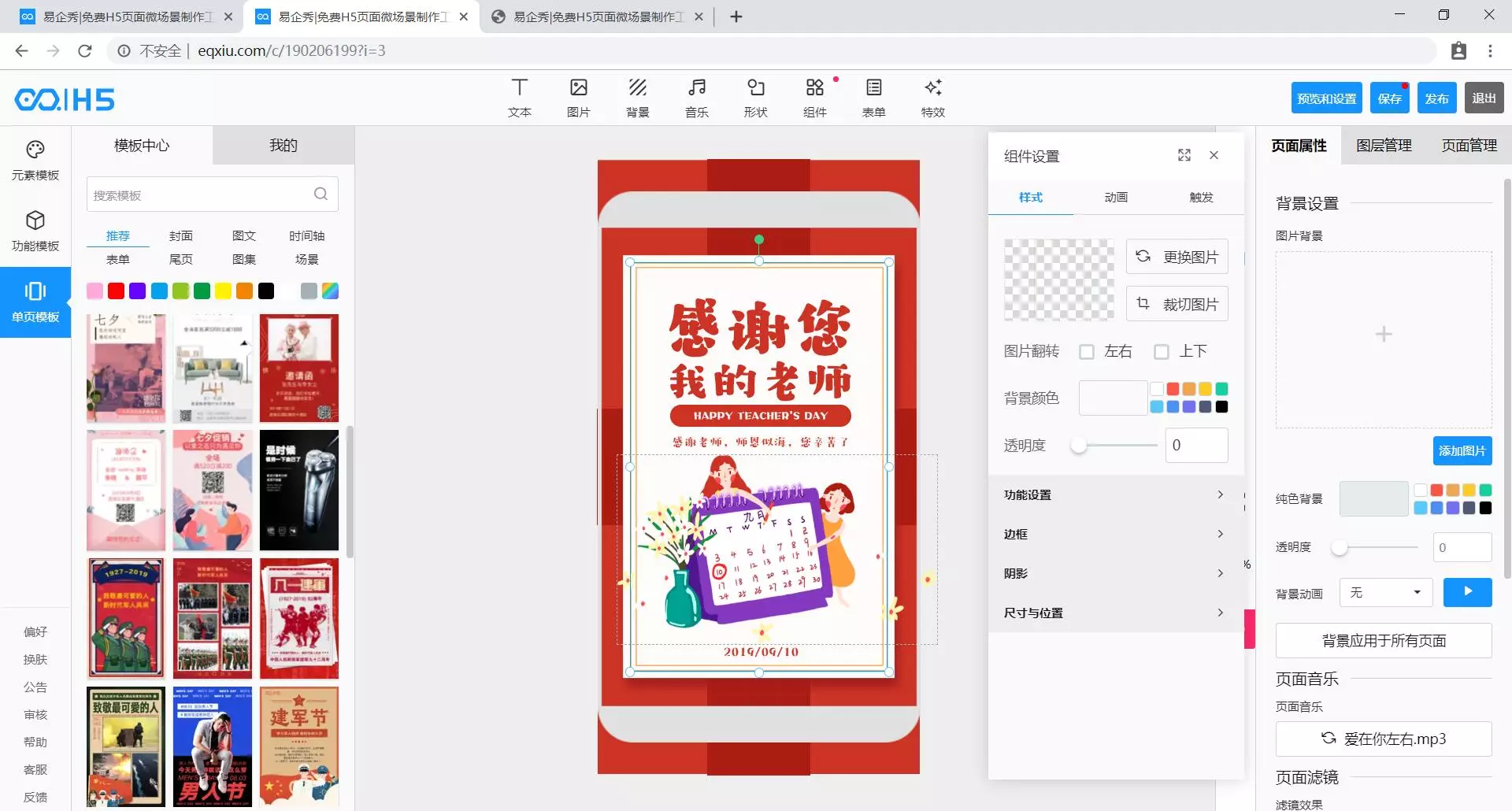
Task: Click 更换图片 replace image button
Action: pos(1177,257)
